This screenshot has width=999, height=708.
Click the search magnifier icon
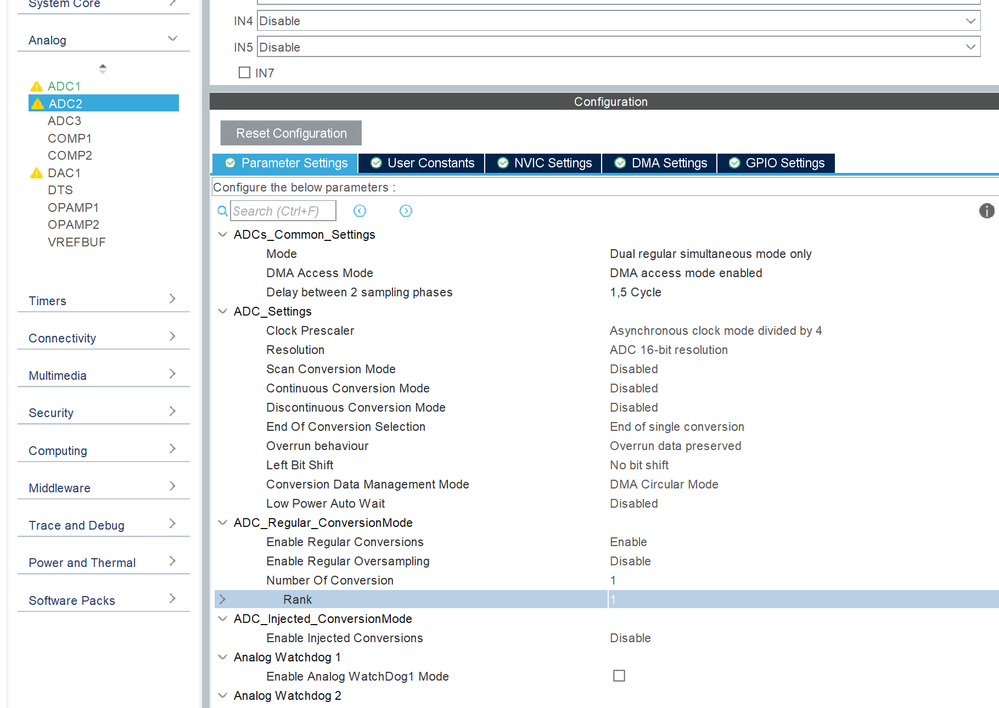tap(222, 211)
